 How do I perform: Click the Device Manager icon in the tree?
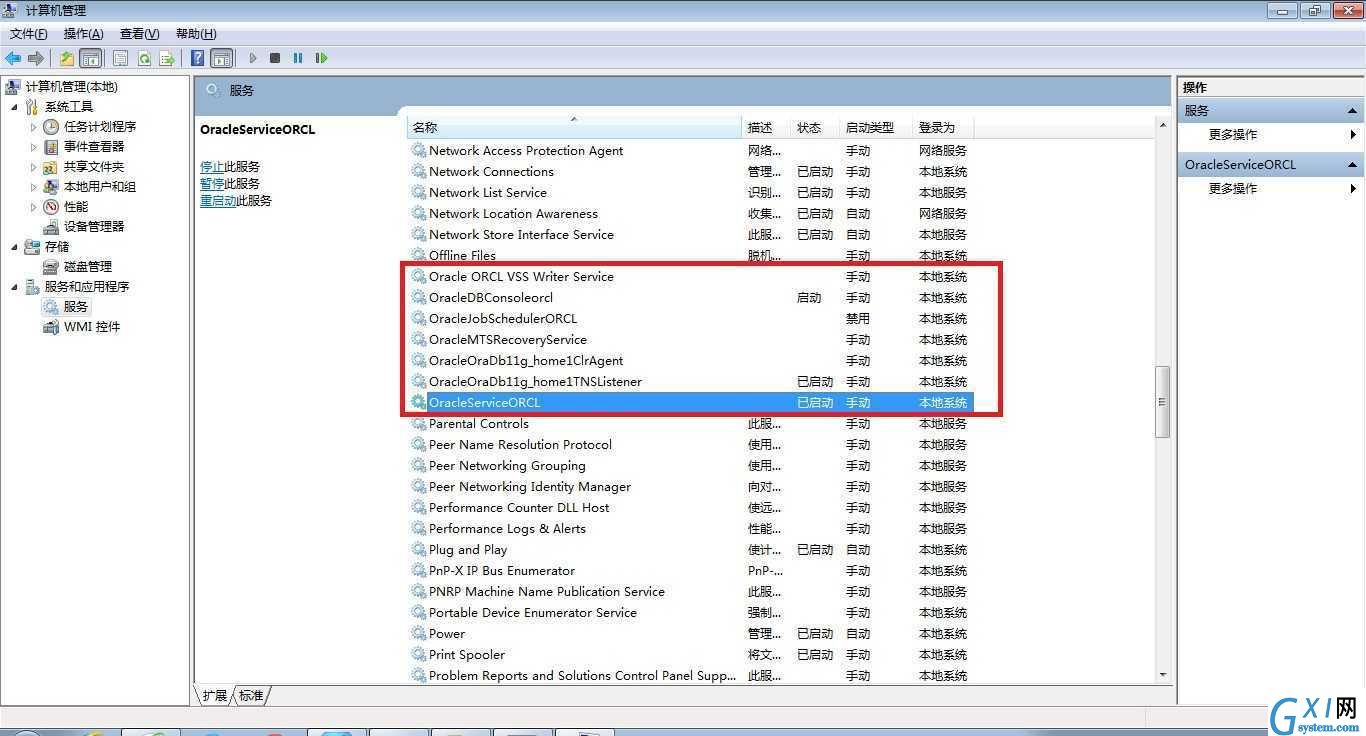51,226
